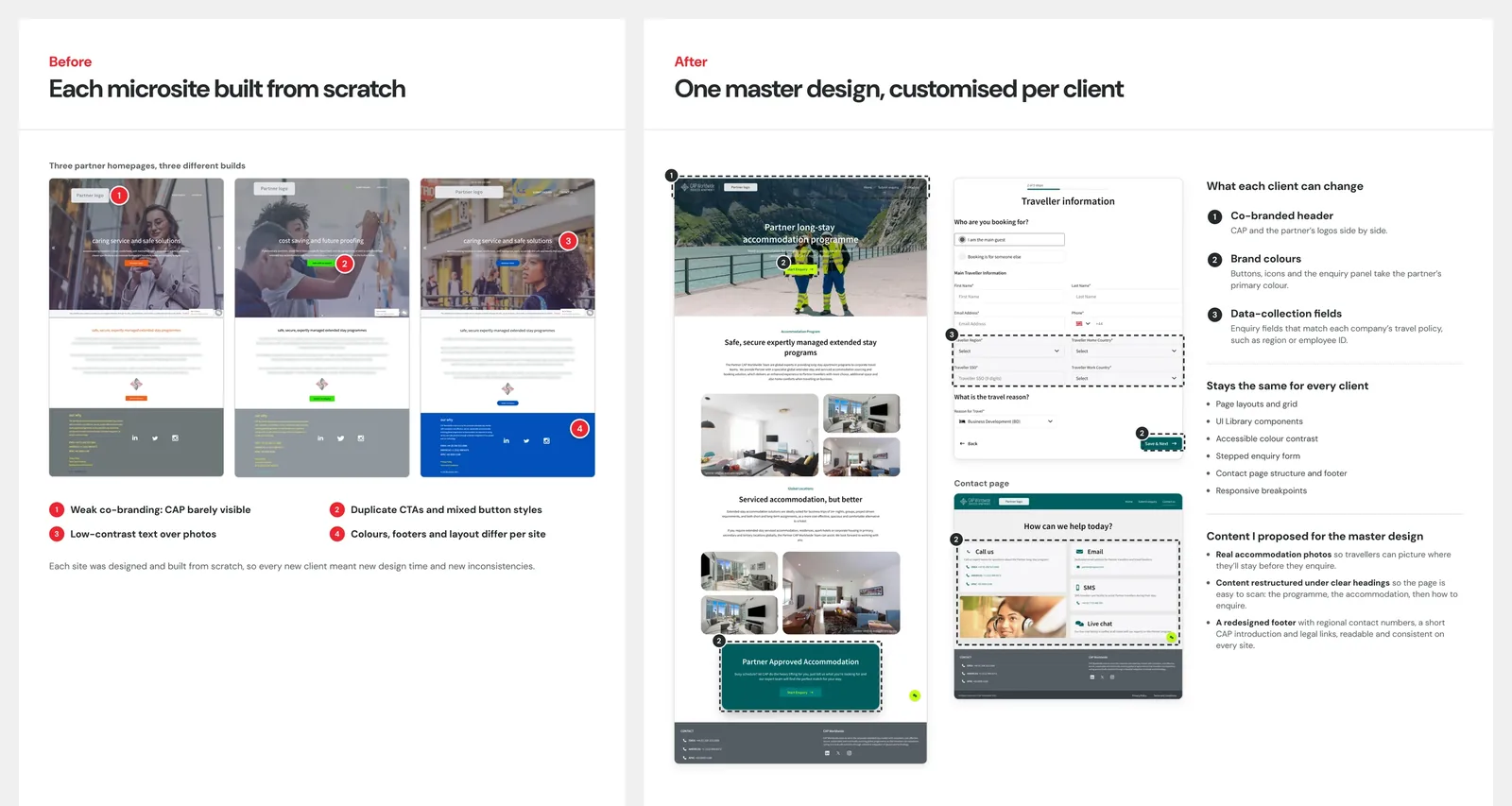Click the Last Name input field

[x=1126, y=297]
